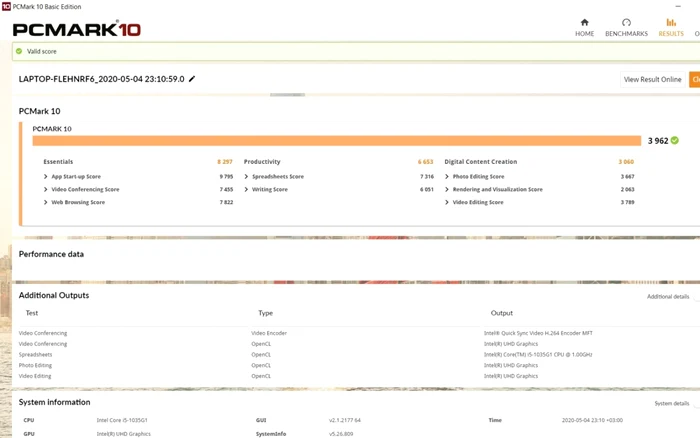Click the Valid score message text

[42, 51]
